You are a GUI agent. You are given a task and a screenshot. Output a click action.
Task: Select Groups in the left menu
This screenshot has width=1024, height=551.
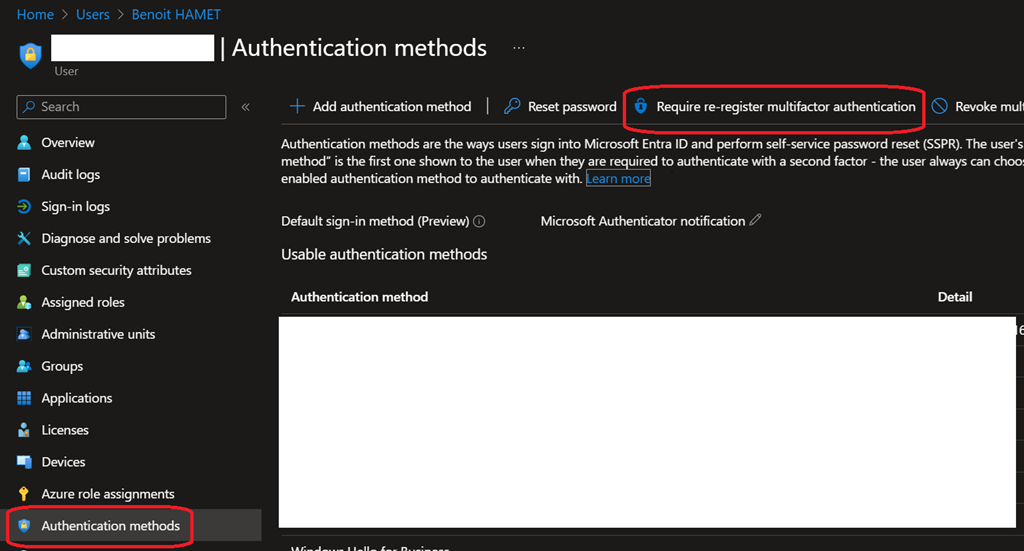pos(62,366)
